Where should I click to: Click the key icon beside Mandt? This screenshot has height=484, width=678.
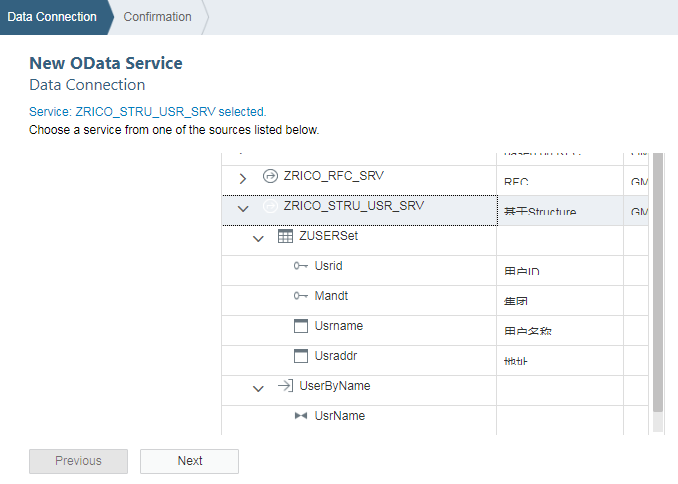point(300,296)
